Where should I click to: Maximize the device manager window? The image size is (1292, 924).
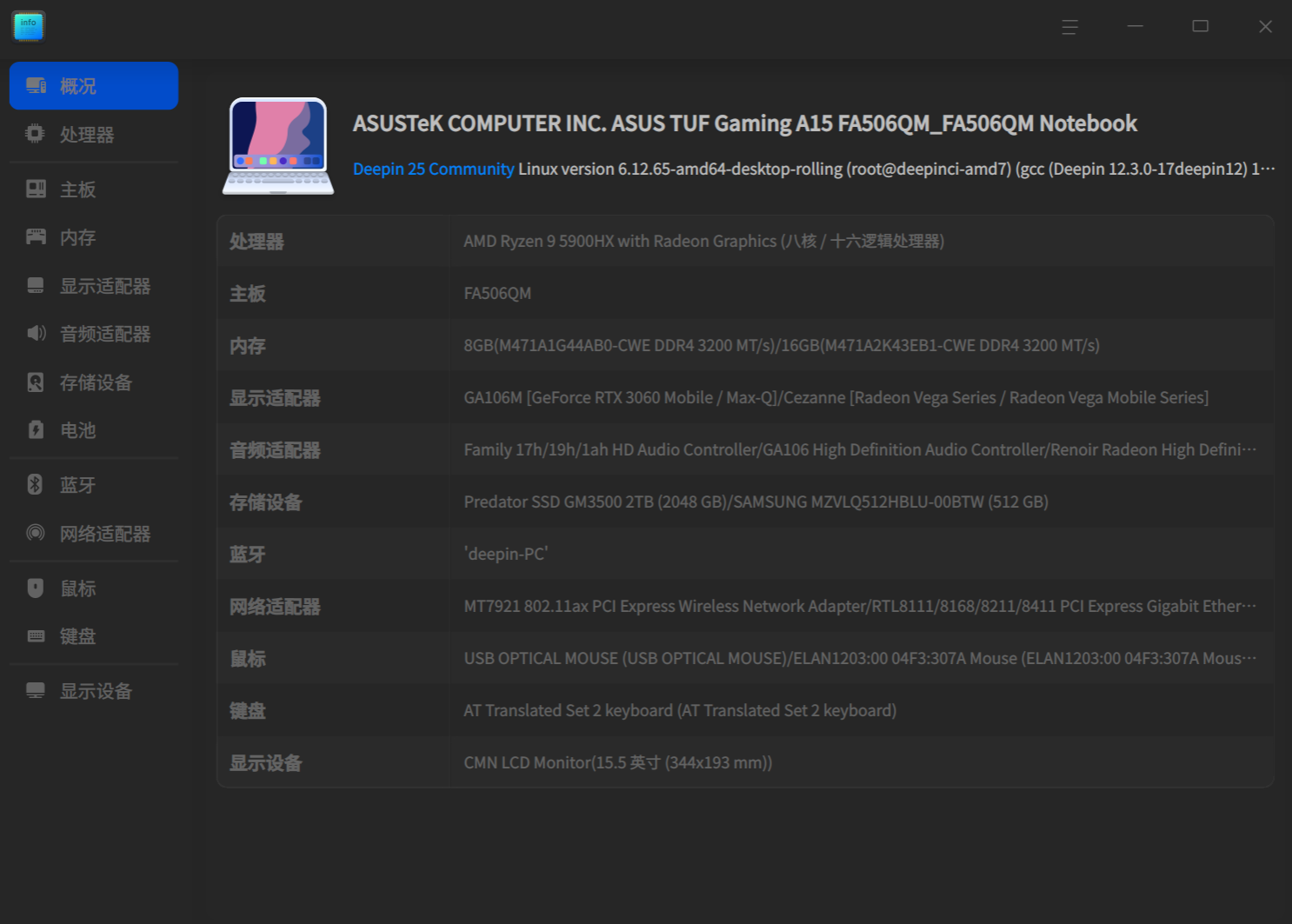coord(1201,27)
